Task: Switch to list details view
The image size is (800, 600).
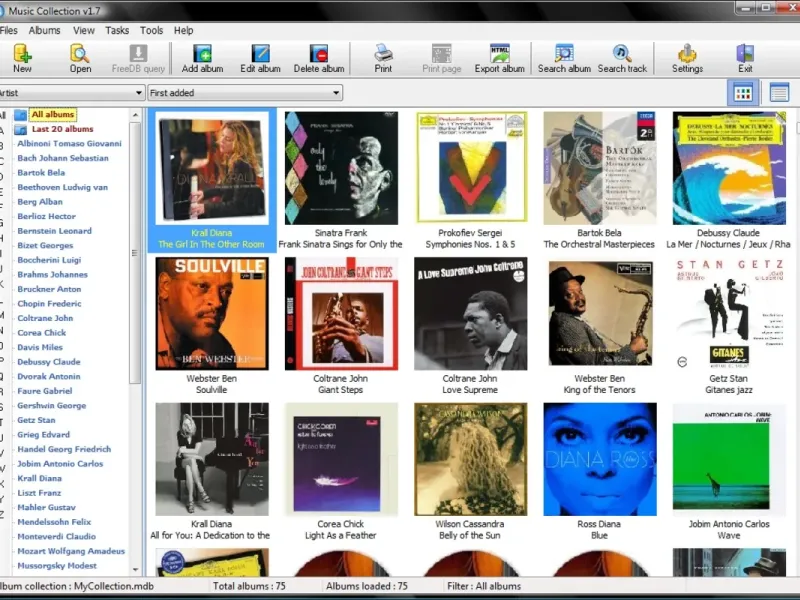Action: click(x=779, y=93)
